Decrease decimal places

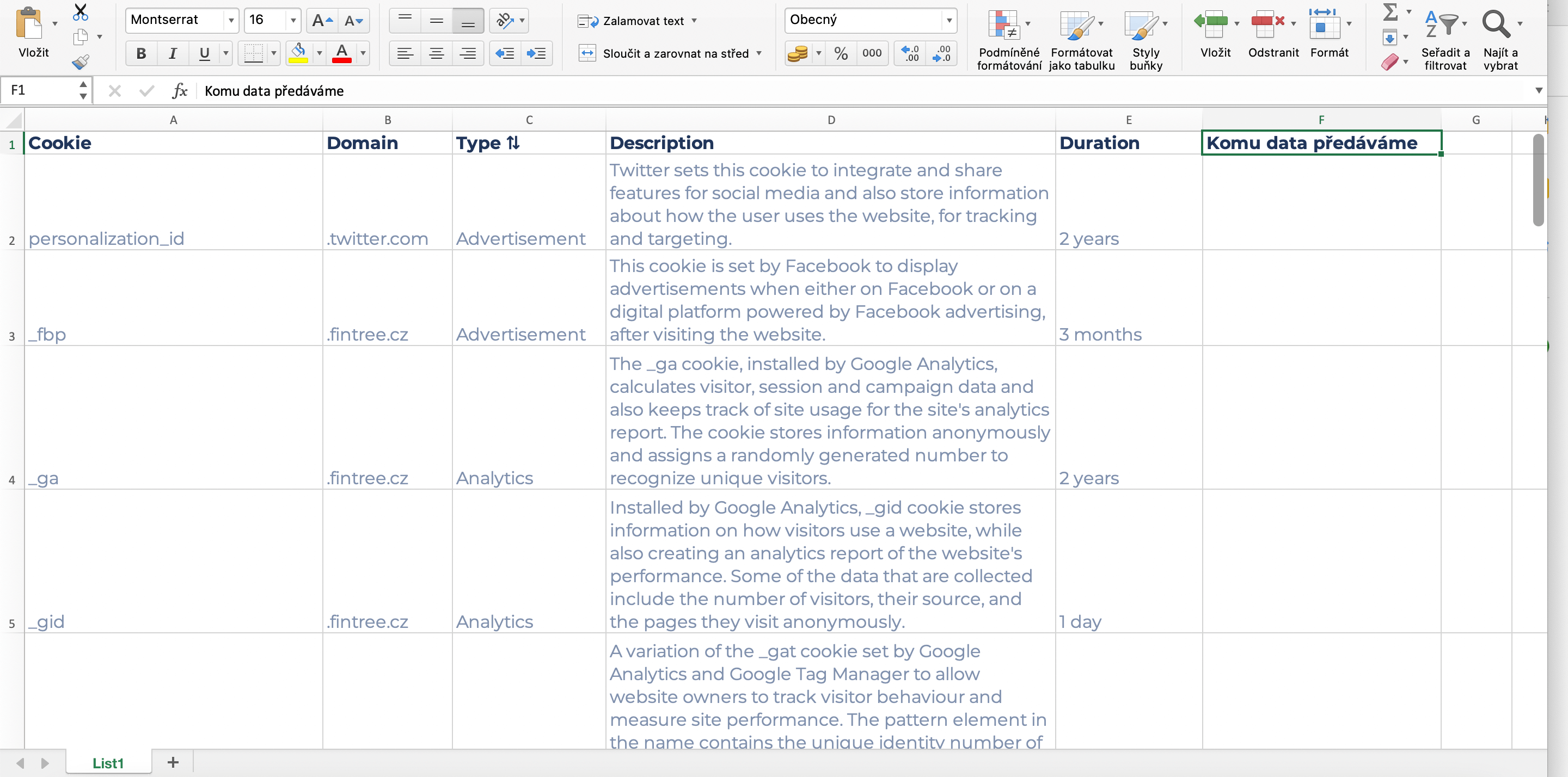point(941,53)
